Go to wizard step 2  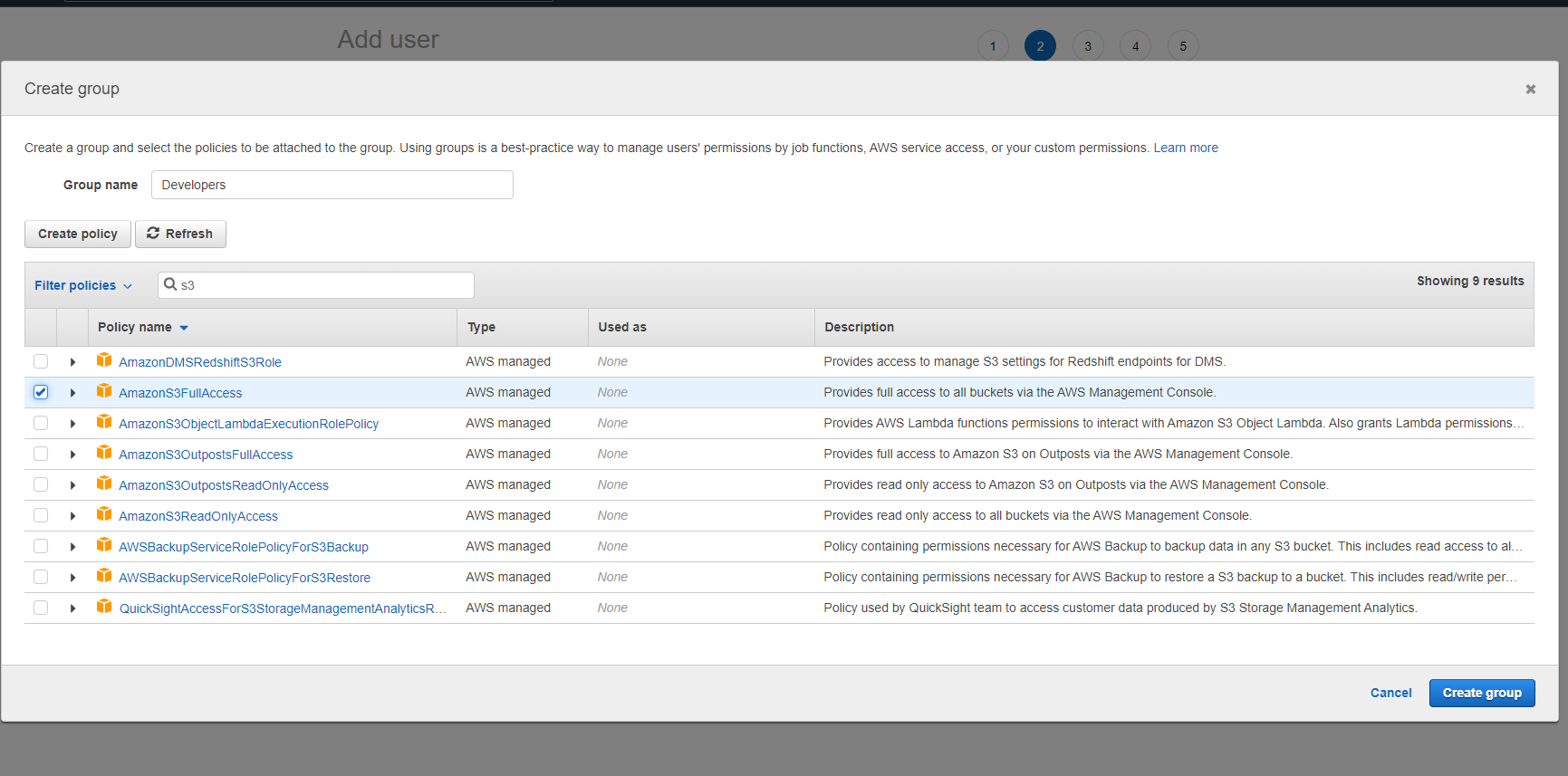[x=1040, y=46]
